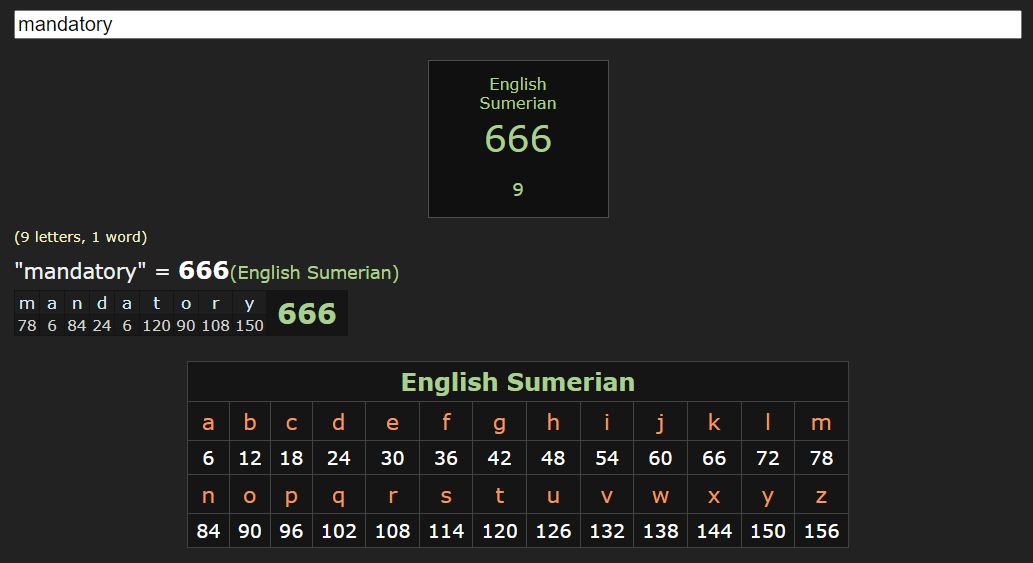Click the green 666 total in the breakdown
Screen dimensions: 1033x563
(x=307, y=313)
